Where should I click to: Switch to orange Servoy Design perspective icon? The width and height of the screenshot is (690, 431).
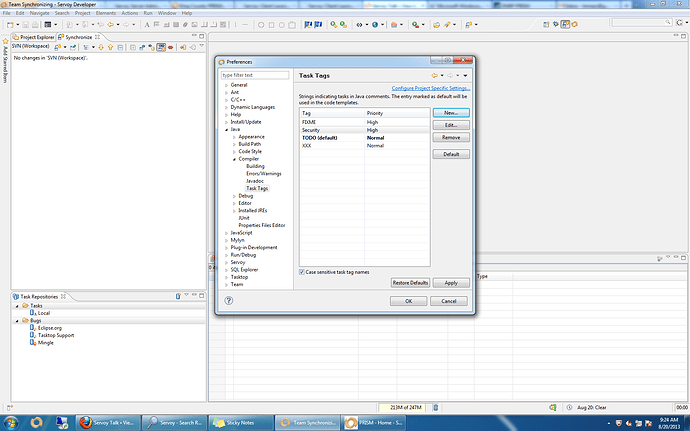[574, 24]
